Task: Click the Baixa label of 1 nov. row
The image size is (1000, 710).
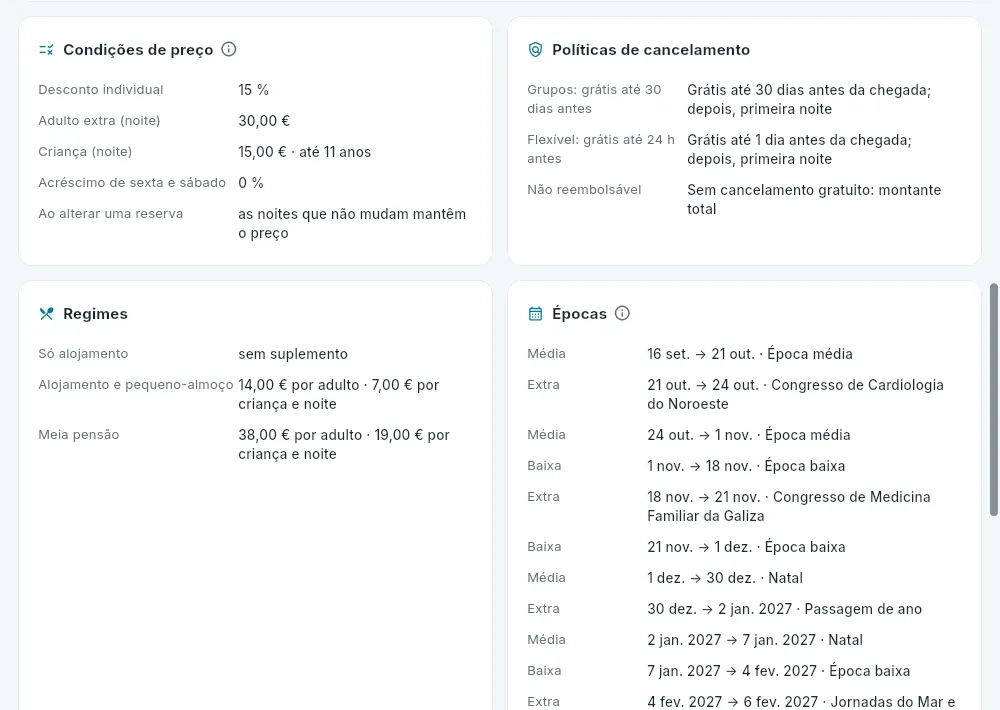Action: (x=544, y=466)
